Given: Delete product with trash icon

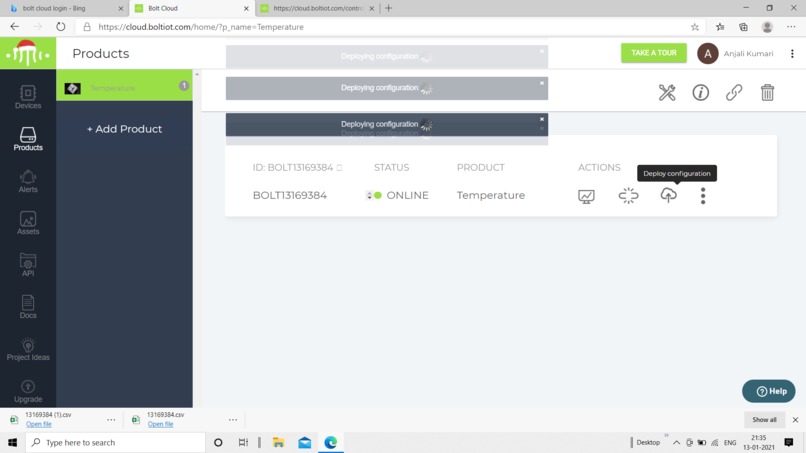Looking at the screenshot, I should point(767,93).
